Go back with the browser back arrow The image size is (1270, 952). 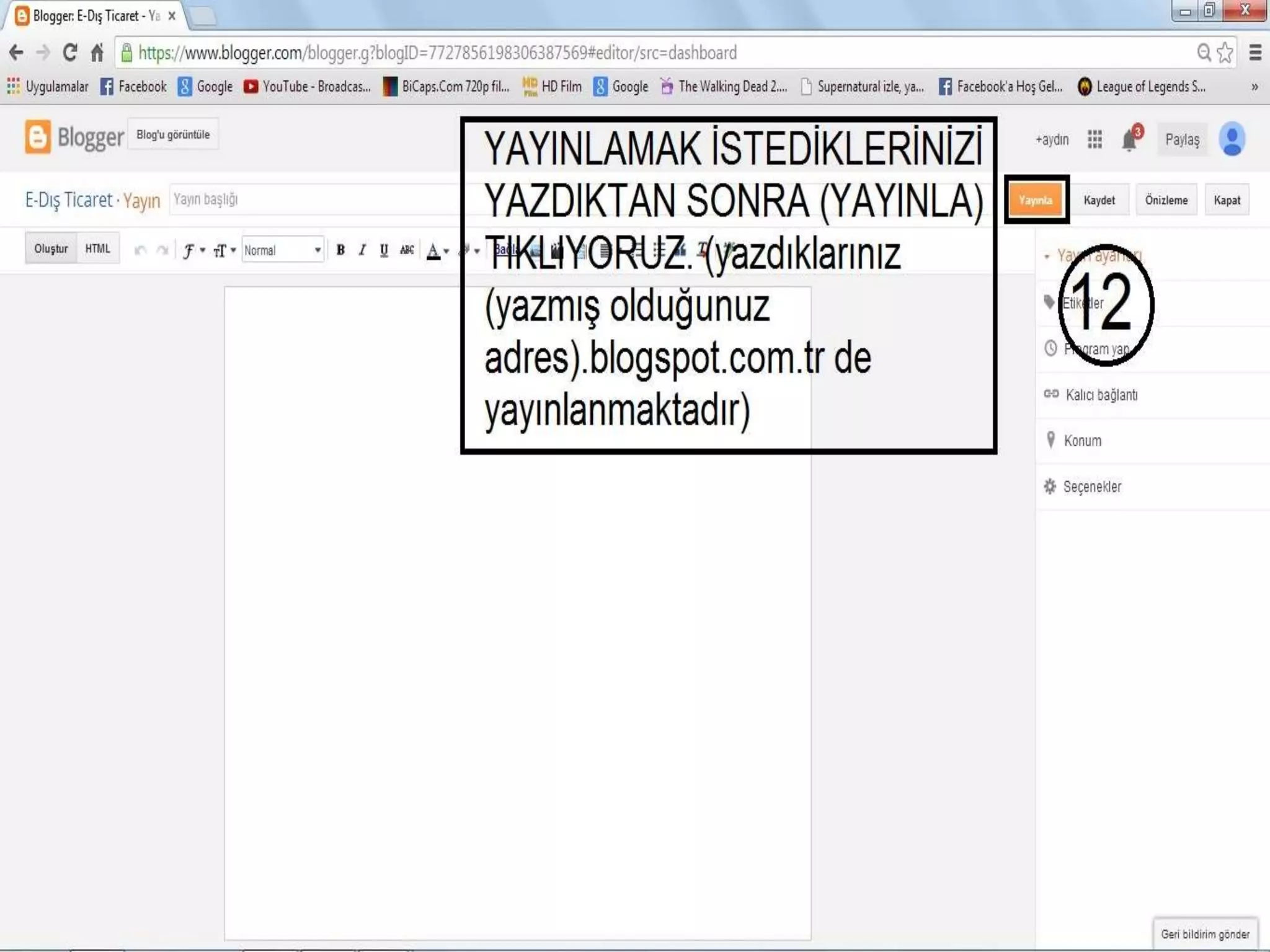pos(17,53)
